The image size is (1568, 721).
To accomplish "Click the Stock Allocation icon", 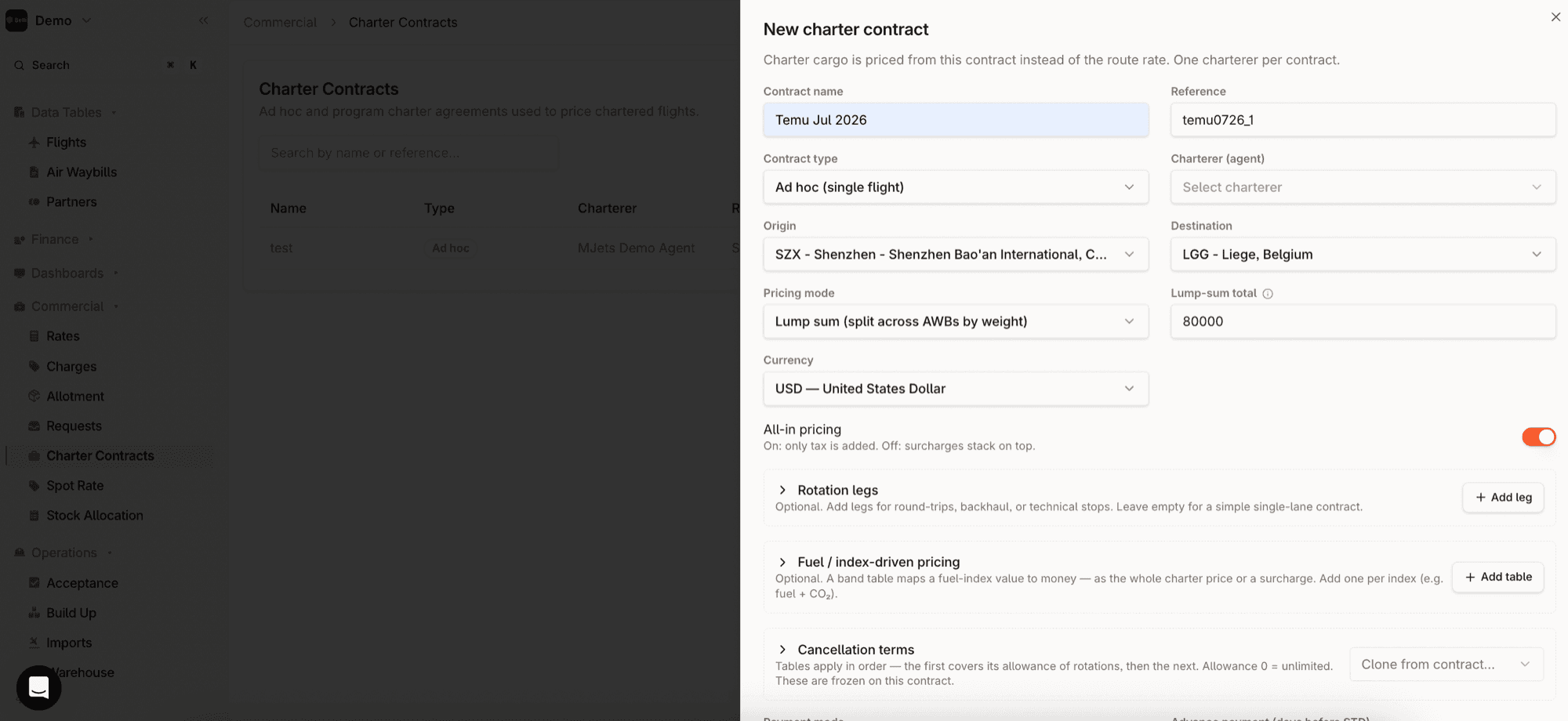I will (x=34, y=515).
